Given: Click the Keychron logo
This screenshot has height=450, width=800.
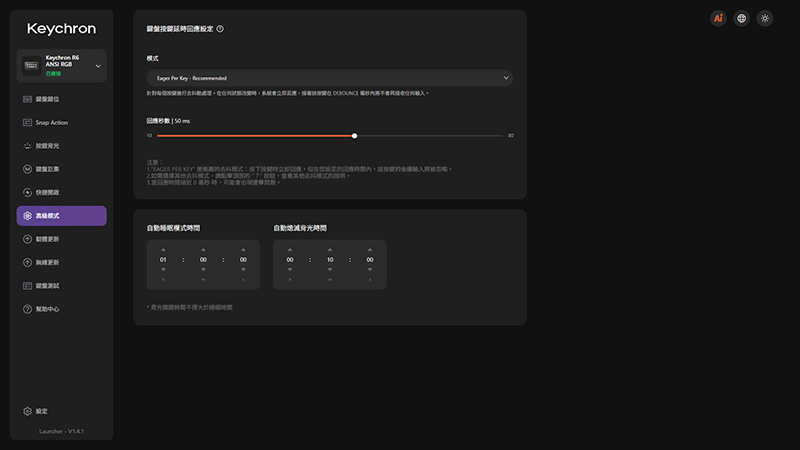Looking at the screenshot, I should coord(61,29).
